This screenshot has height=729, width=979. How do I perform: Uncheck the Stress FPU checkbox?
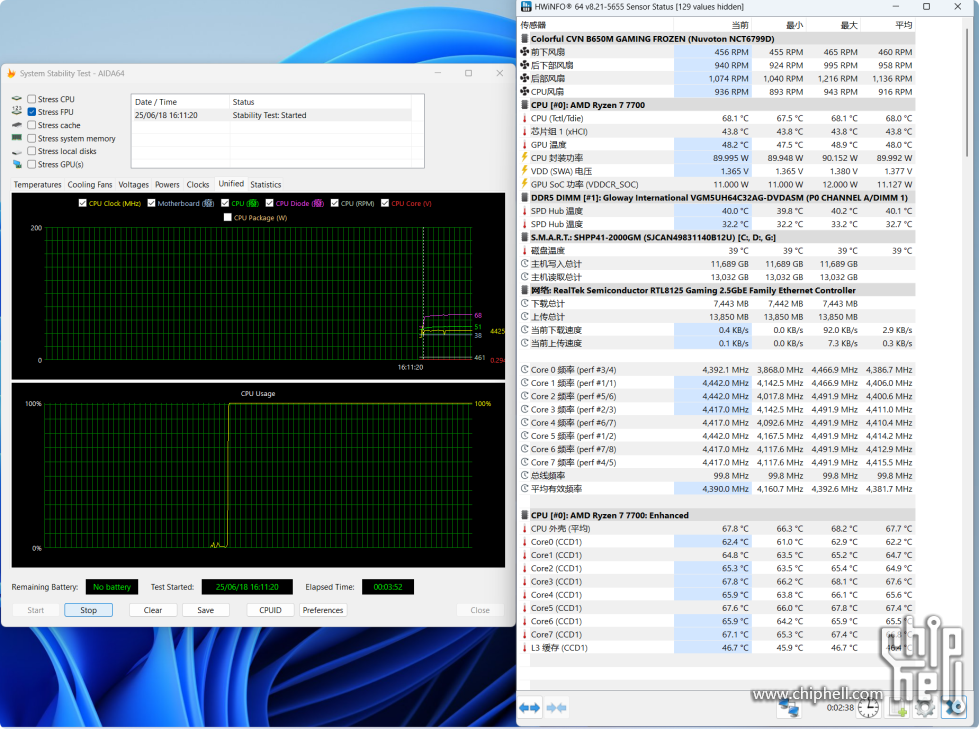tap(31, 112)
